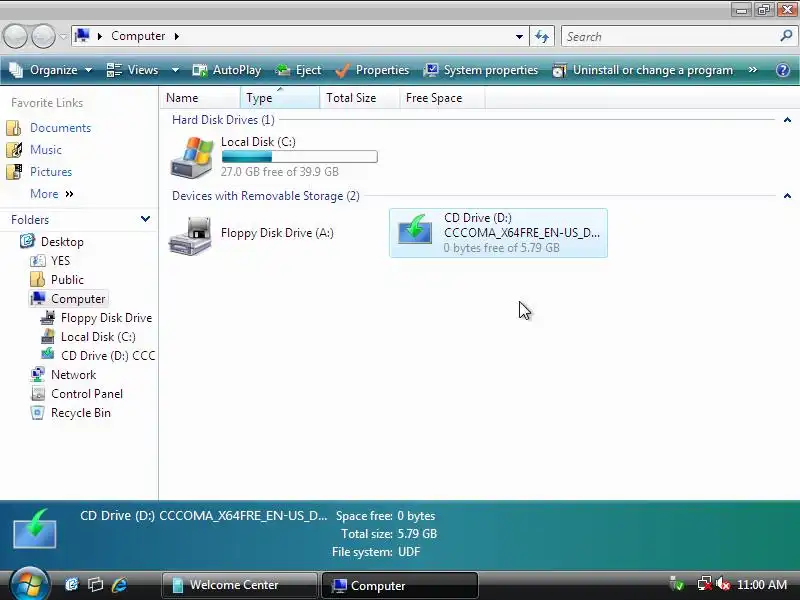Collapse the Folders pane
This screenshot has width=800, height=600.
[x=145, y=219]
